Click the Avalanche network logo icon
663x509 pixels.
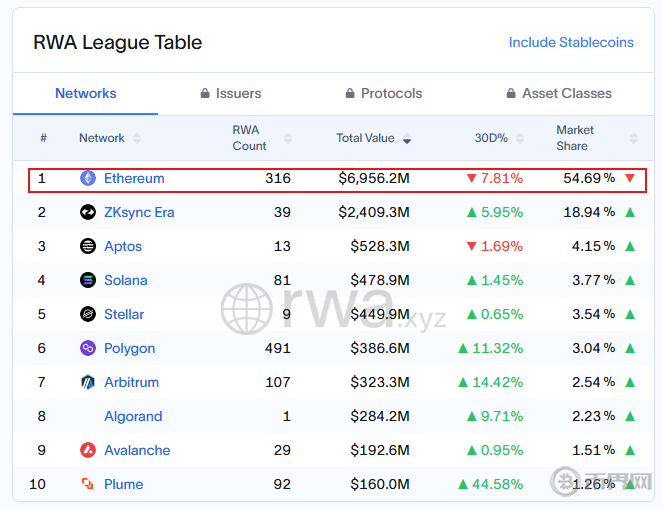click(88, 450)
